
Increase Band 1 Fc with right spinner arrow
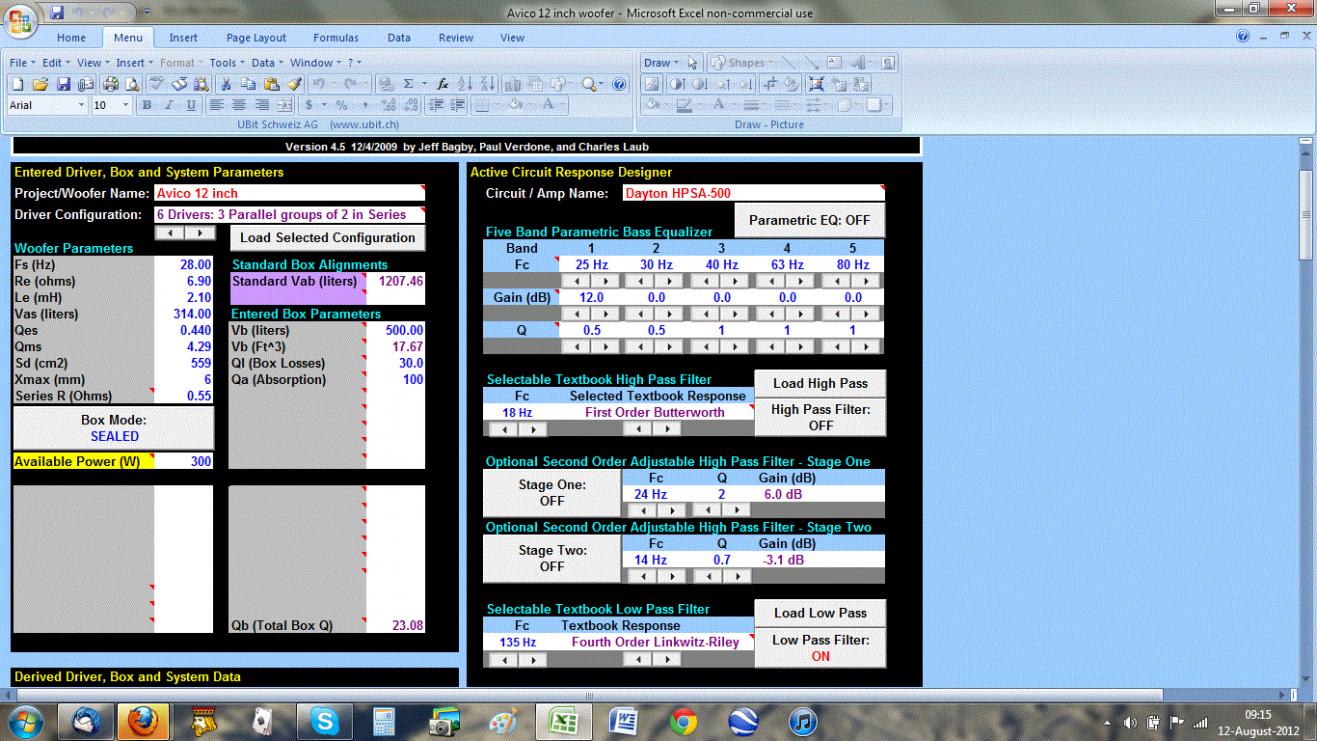607,282
